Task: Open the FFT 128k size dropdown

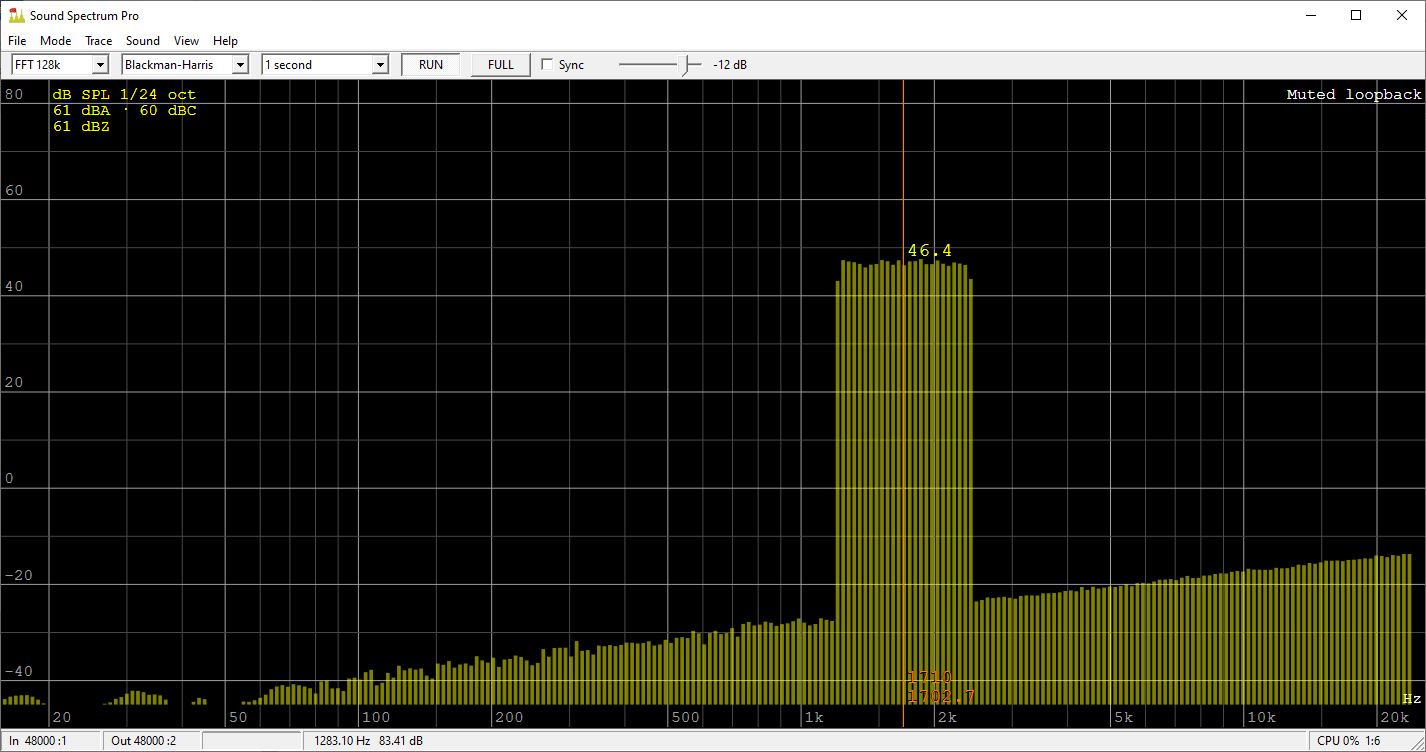Action: point(101,64)
